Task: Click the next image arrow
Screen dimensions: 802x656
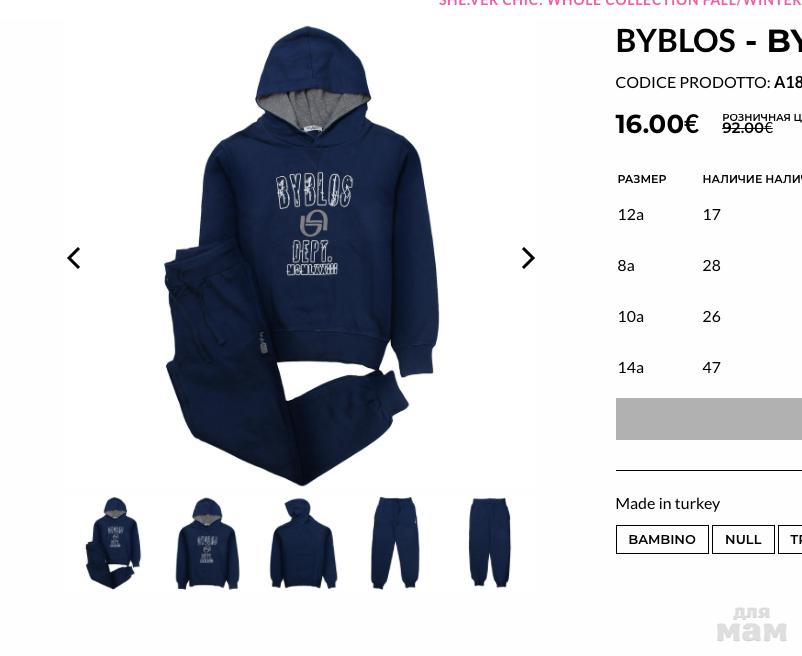Action: [x=528, y=258]
